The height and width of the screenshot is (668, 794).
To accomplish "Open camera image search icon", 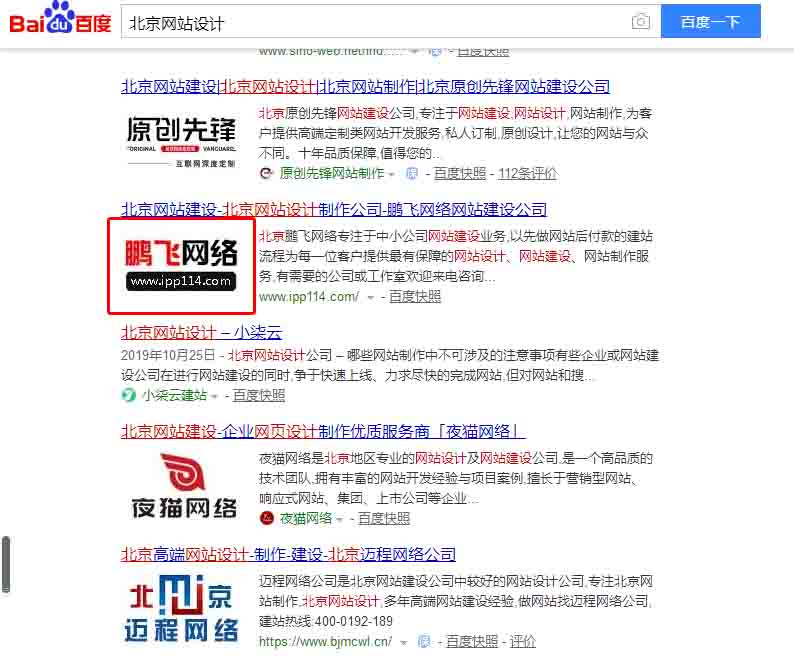I will 641,22.
